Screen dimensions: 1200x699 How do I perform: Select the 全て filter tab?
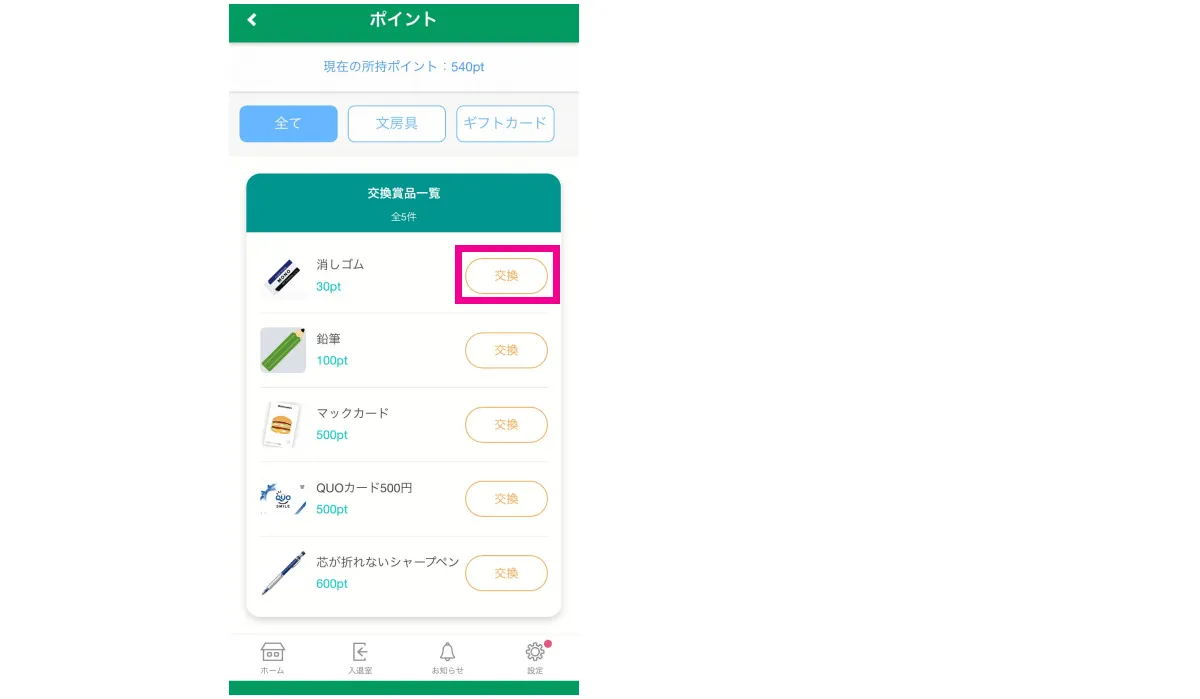pos(288,124)
